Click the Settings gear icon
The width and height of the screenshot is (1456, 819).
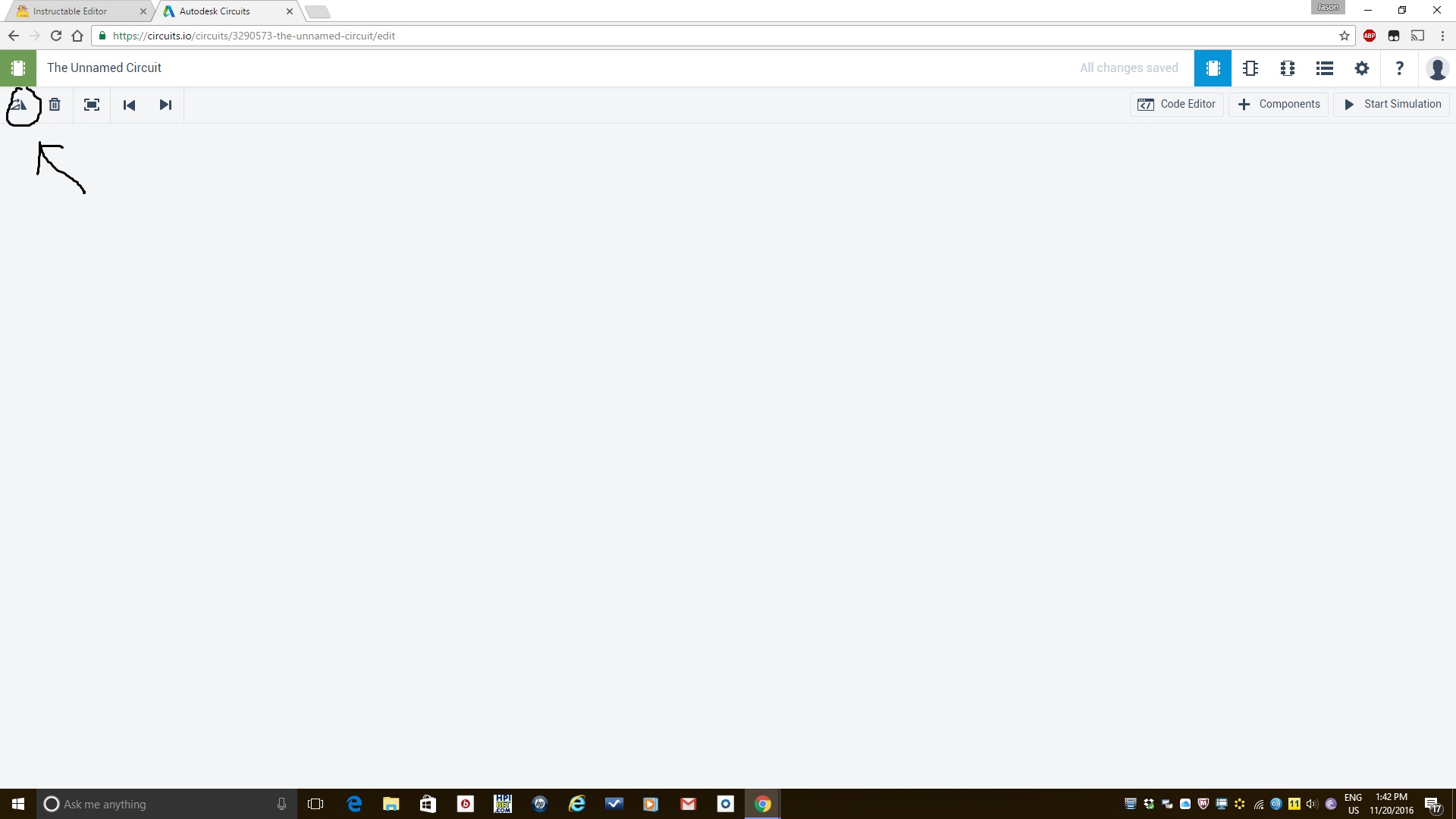point(1362,67)
